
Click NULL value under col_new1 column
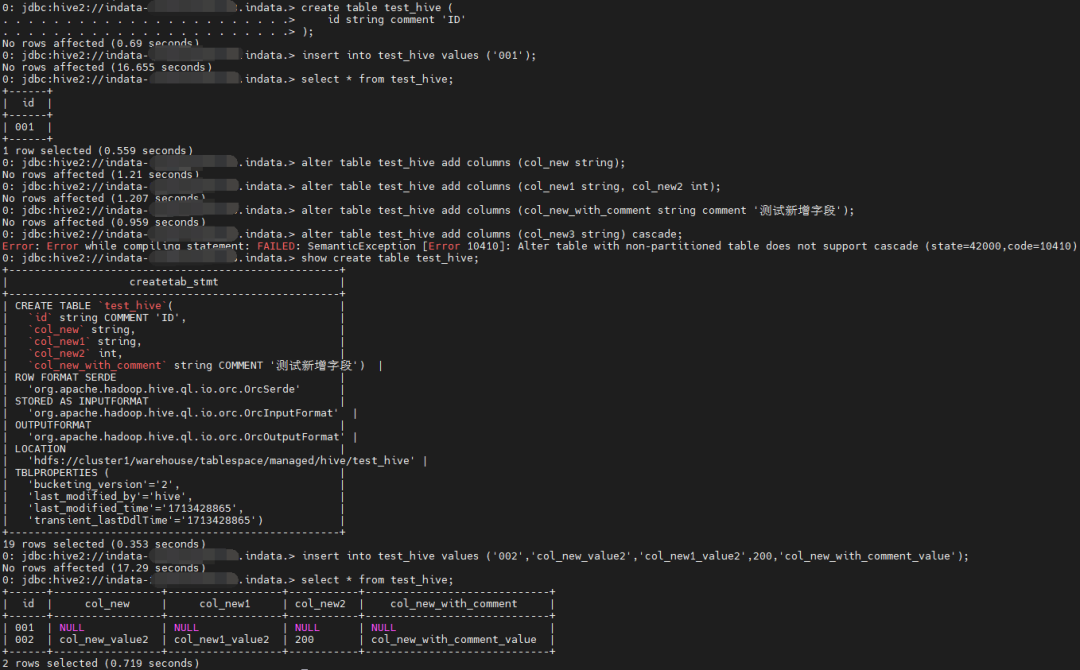[x=186, y=628]
